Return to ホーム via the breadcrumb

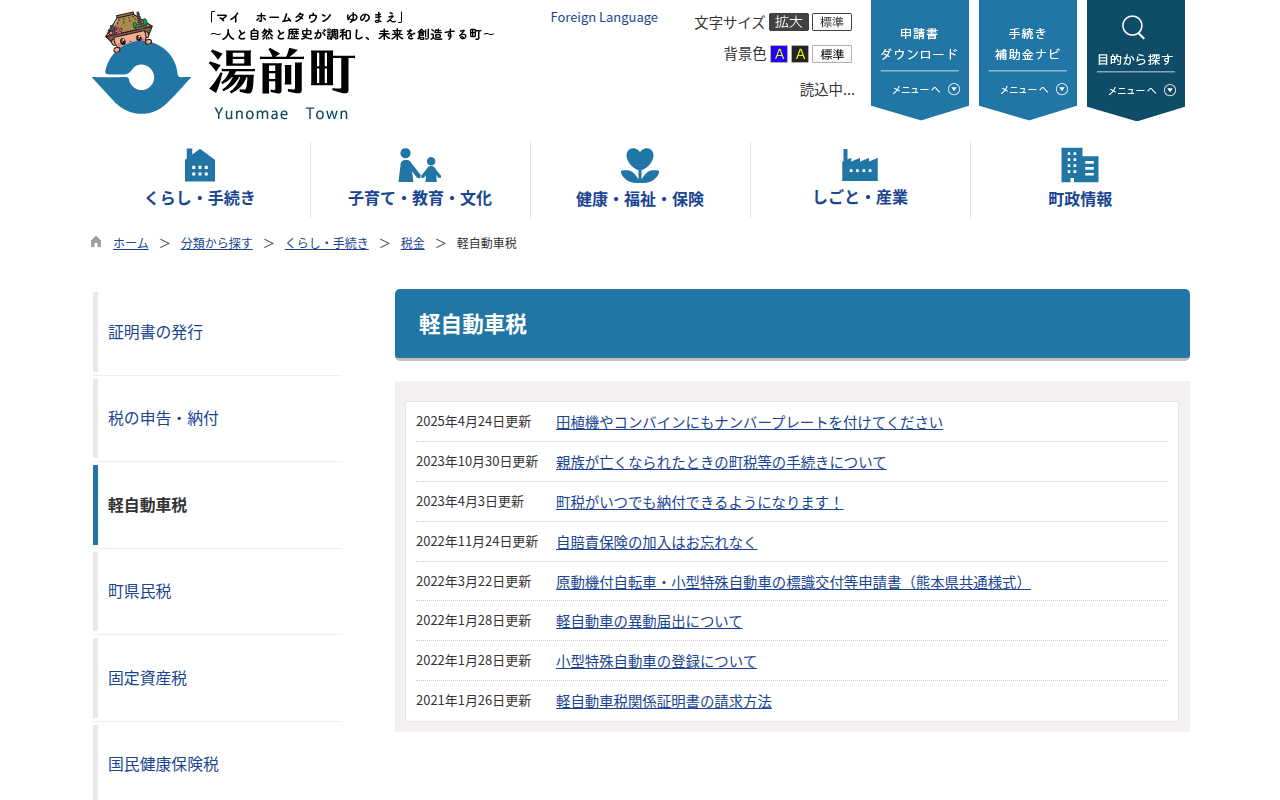(130, 242)
